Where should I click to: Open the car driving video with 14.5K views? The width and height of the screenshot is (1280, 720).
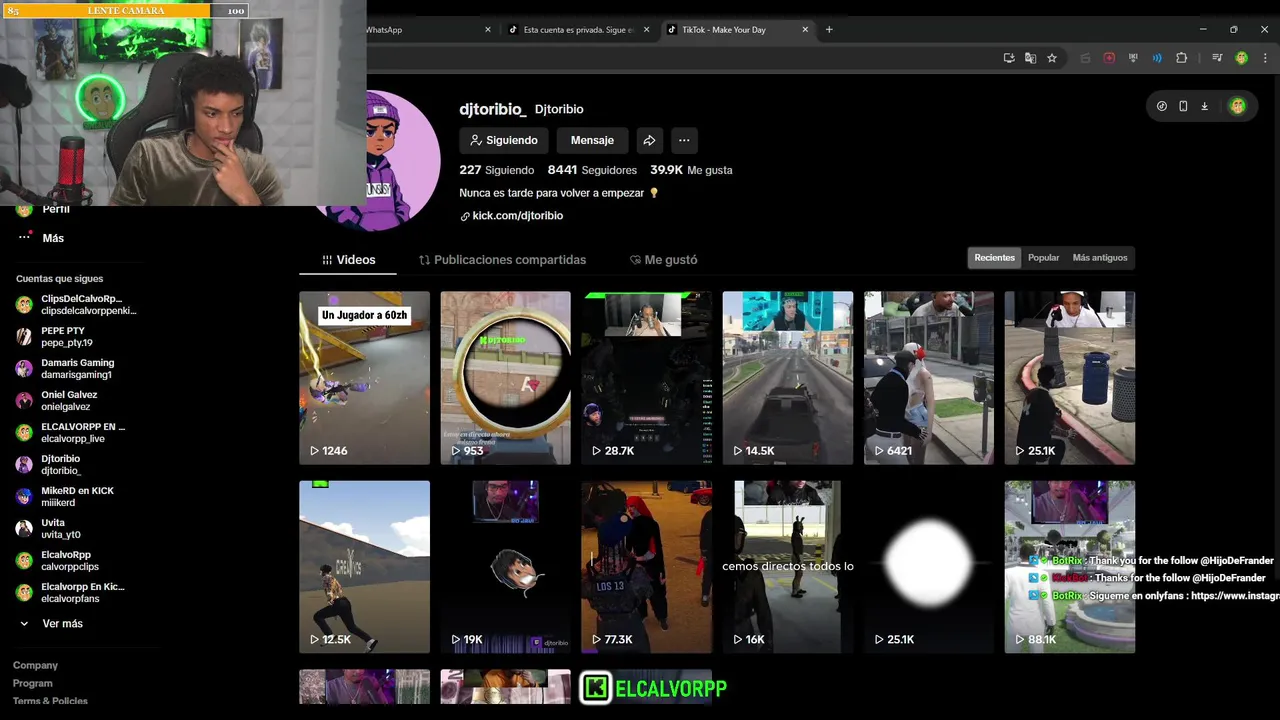click(787, 378)
